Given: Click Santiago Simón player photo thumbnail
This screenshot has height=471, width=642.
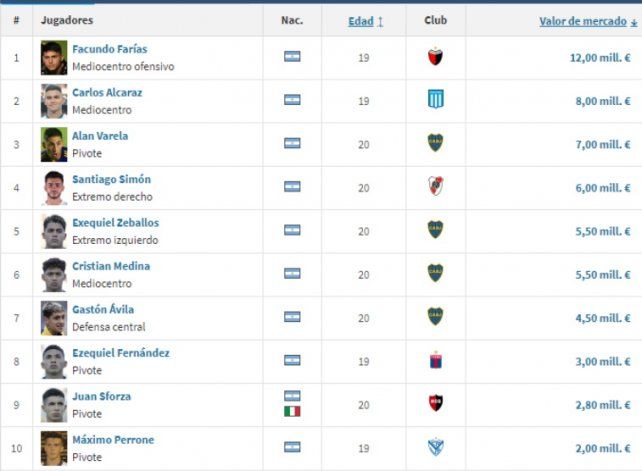Looking at the screenshot, I should point(54,187).
